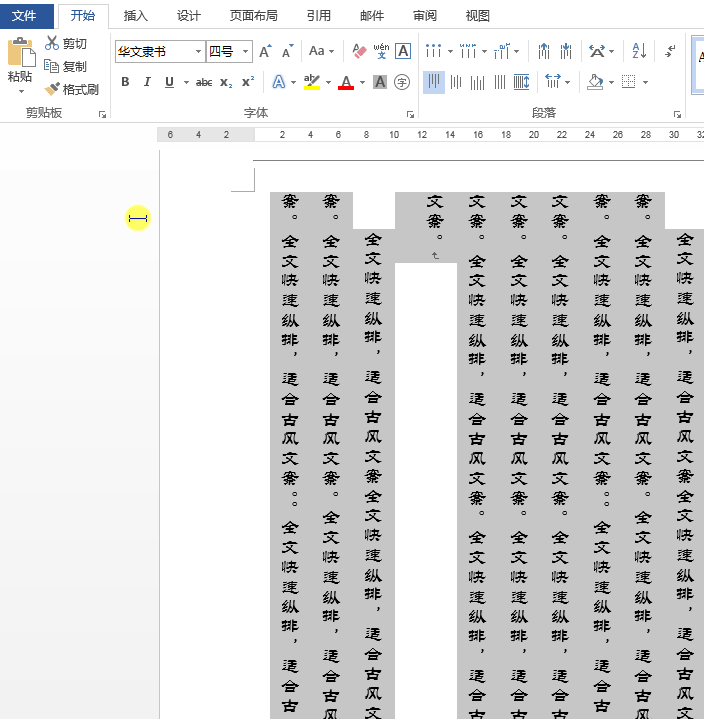Click the Enclosed Character (字) icon
Screen dimensions: 704x719
click(402, 82)
